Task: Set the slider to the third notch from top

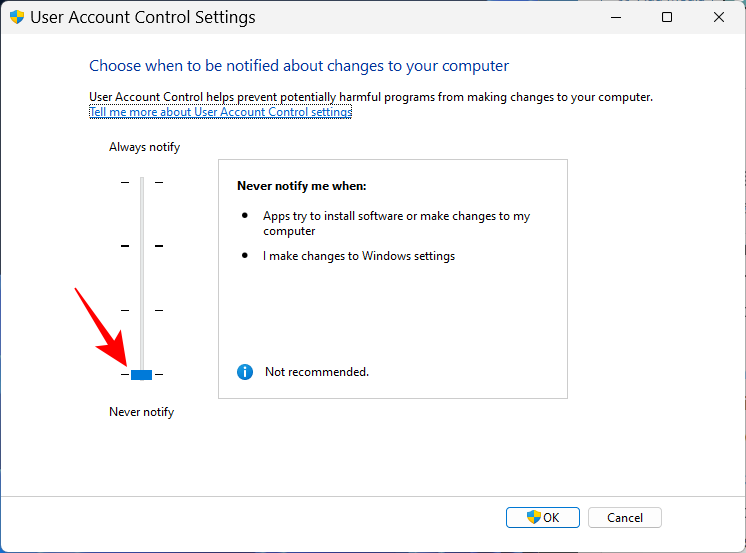Action: (x=142, y=310)
